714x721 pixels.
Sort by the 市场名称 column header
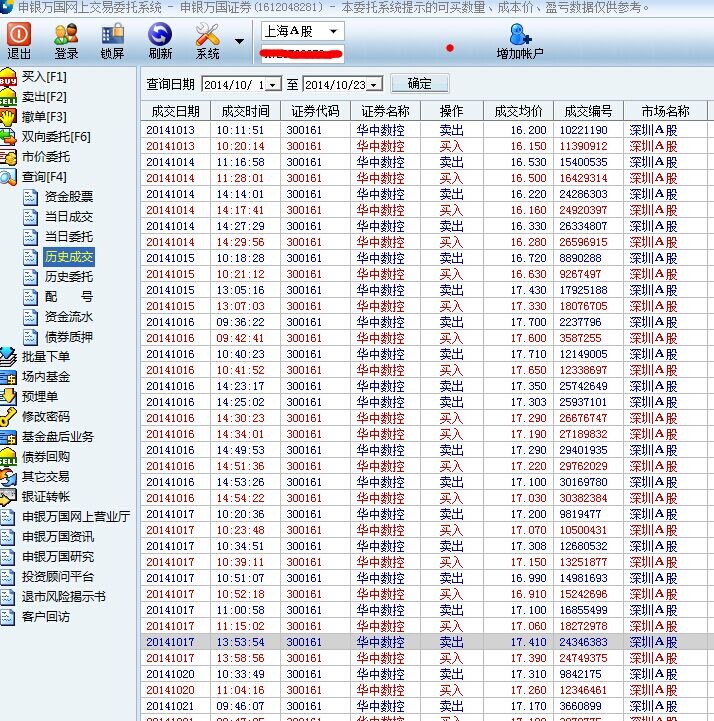665,111
